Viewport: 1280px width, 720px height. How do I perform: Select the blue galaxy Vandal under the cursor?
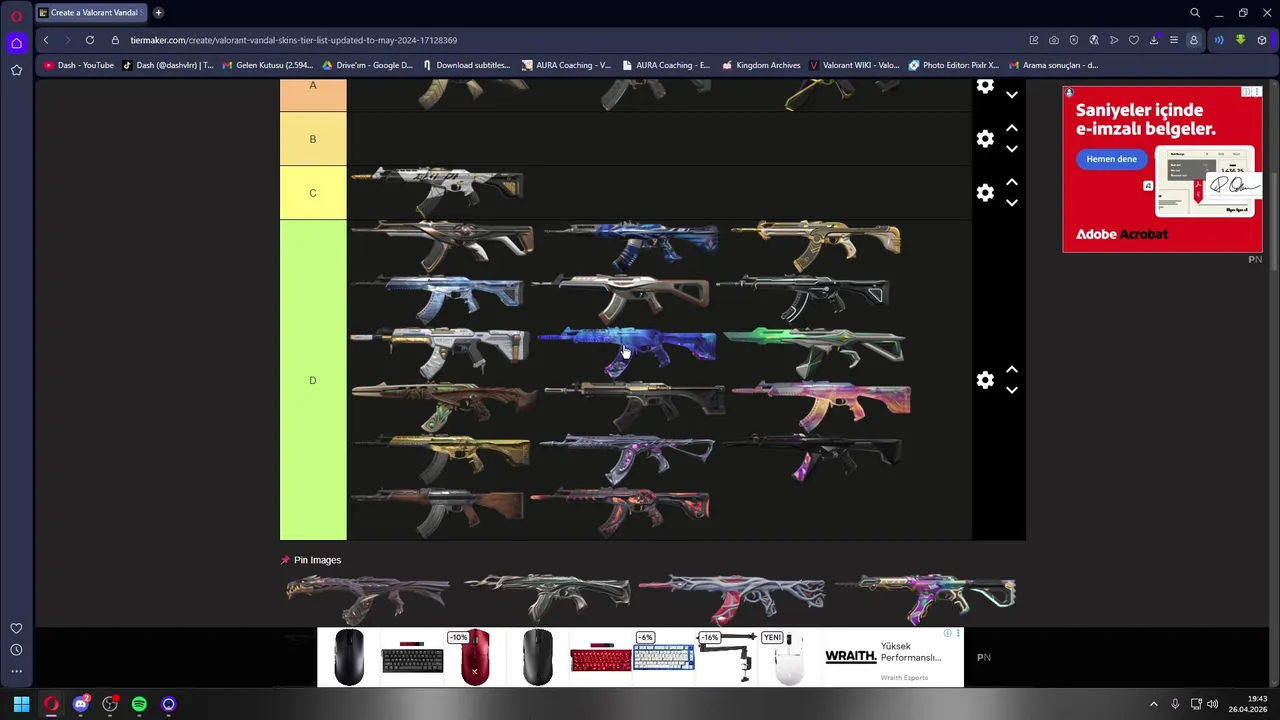627,351
